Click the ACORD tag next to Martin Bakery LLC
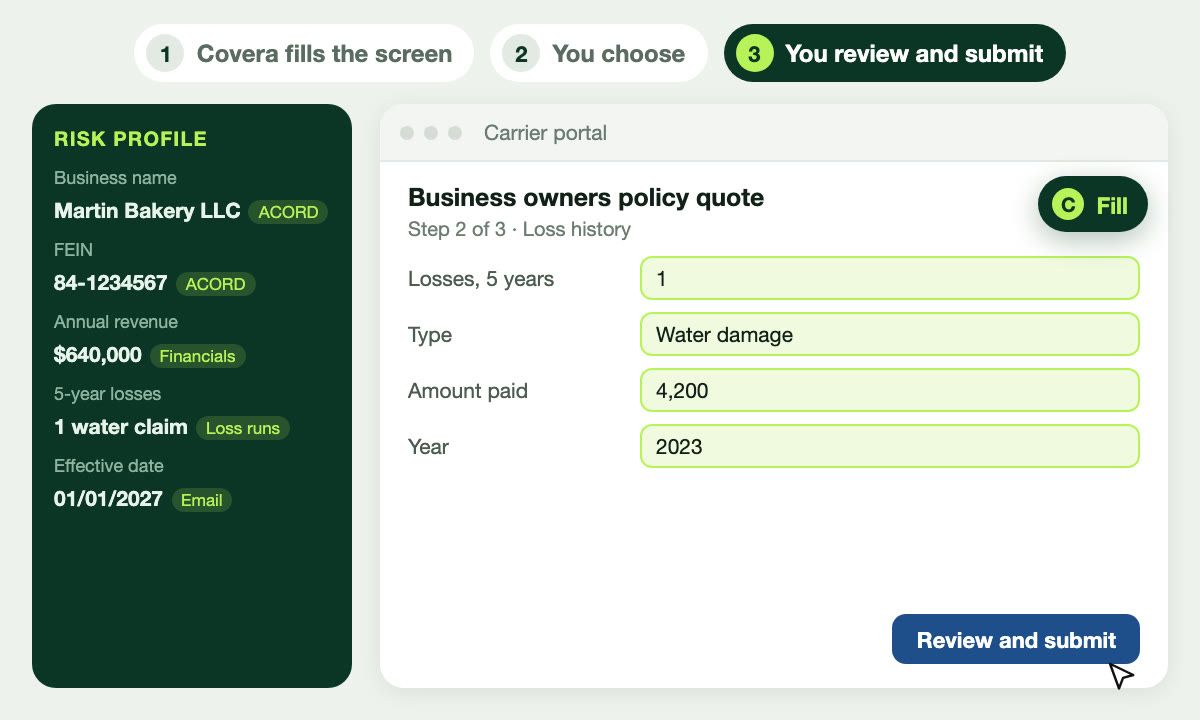Screen dimensions: 1200x720 pos(288,212)
